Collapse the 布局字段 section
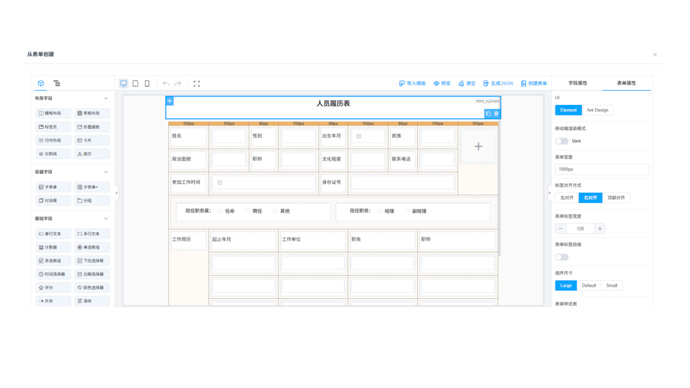The image size is (690, 388). pos(106,98)
